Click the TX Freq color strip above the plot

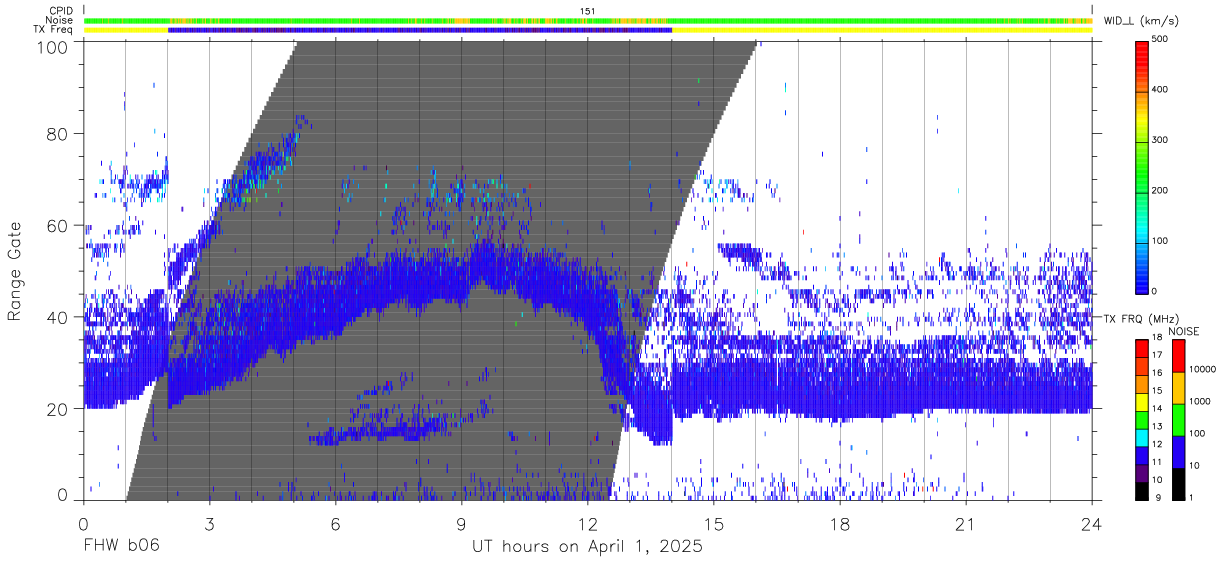pyautogui.click(x=588, y=30)
